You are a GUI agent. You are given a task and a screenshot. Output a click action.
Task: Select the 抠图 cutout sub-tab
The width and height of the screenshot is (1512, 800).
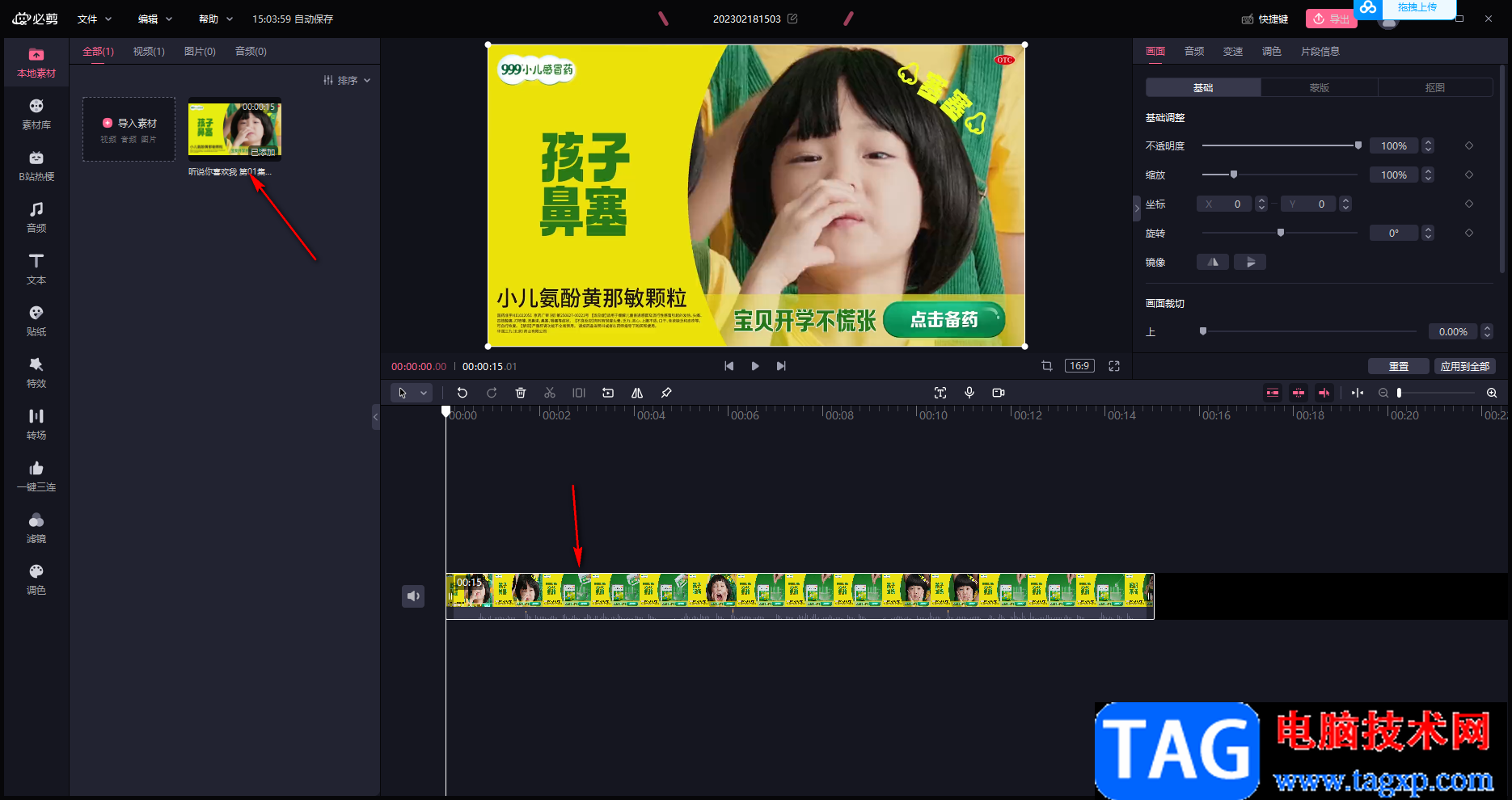(x=1435, y=87)
